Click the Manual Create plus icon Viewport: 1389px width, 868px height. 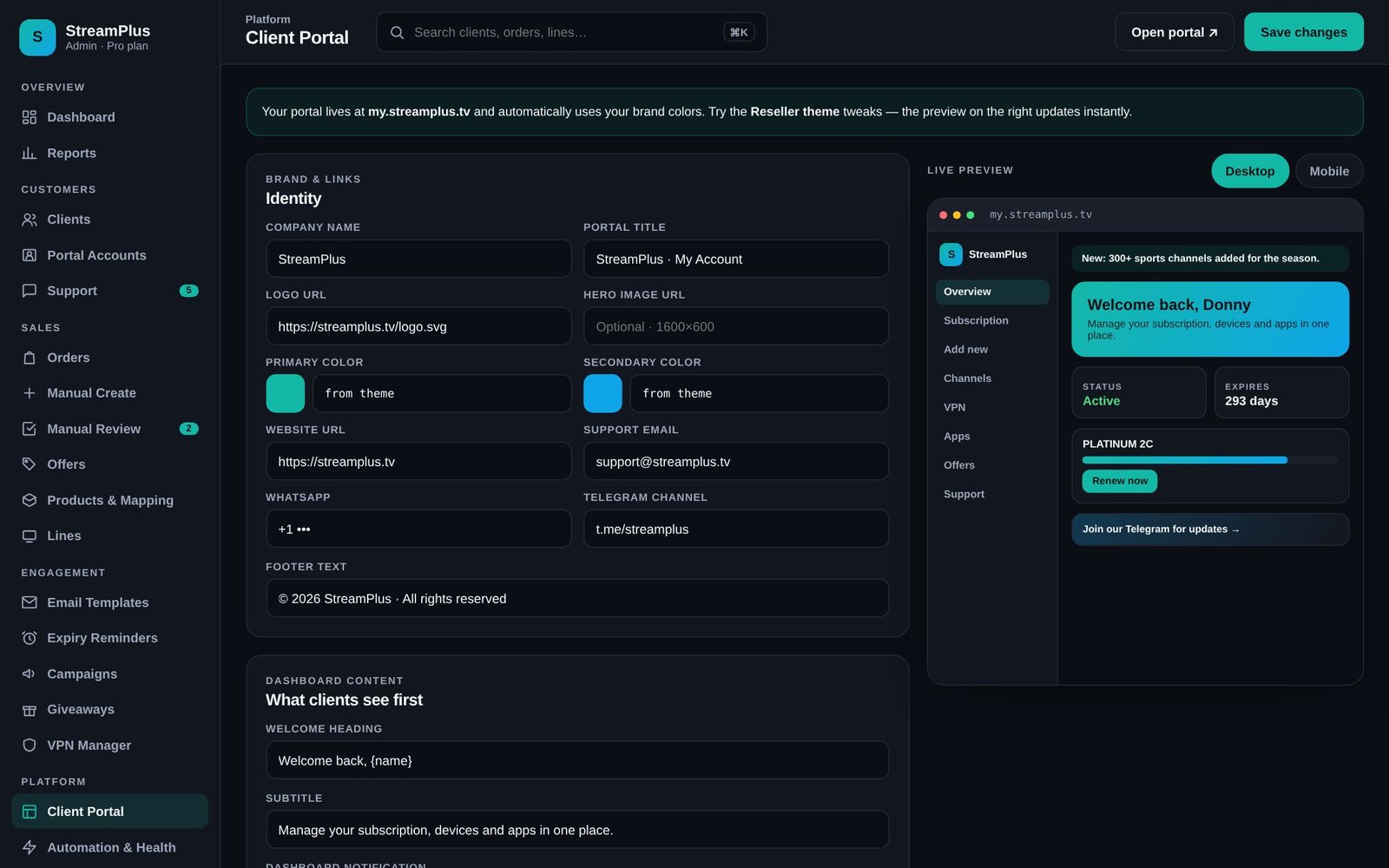coord(30,393)
